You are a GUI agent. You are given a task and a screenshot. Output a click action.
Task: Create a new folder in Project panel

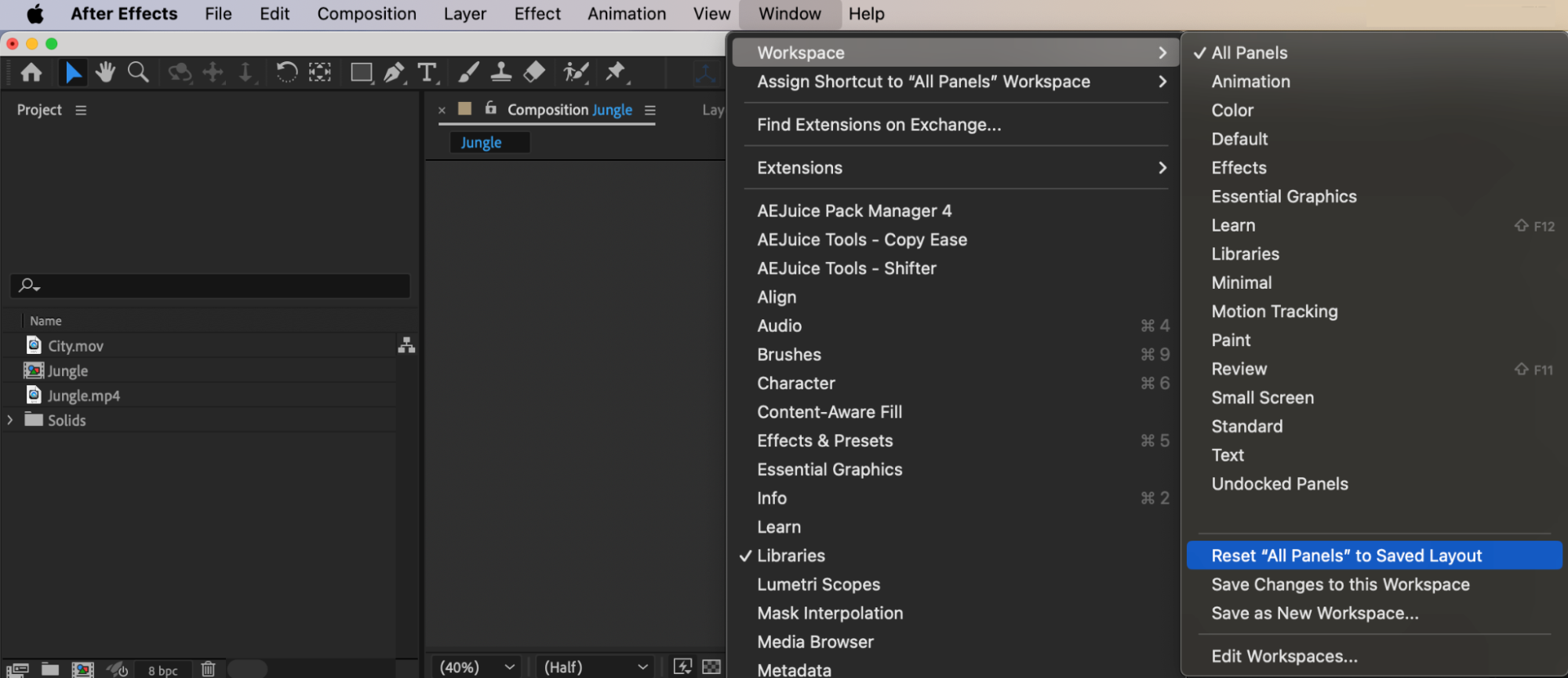point(50,669)
